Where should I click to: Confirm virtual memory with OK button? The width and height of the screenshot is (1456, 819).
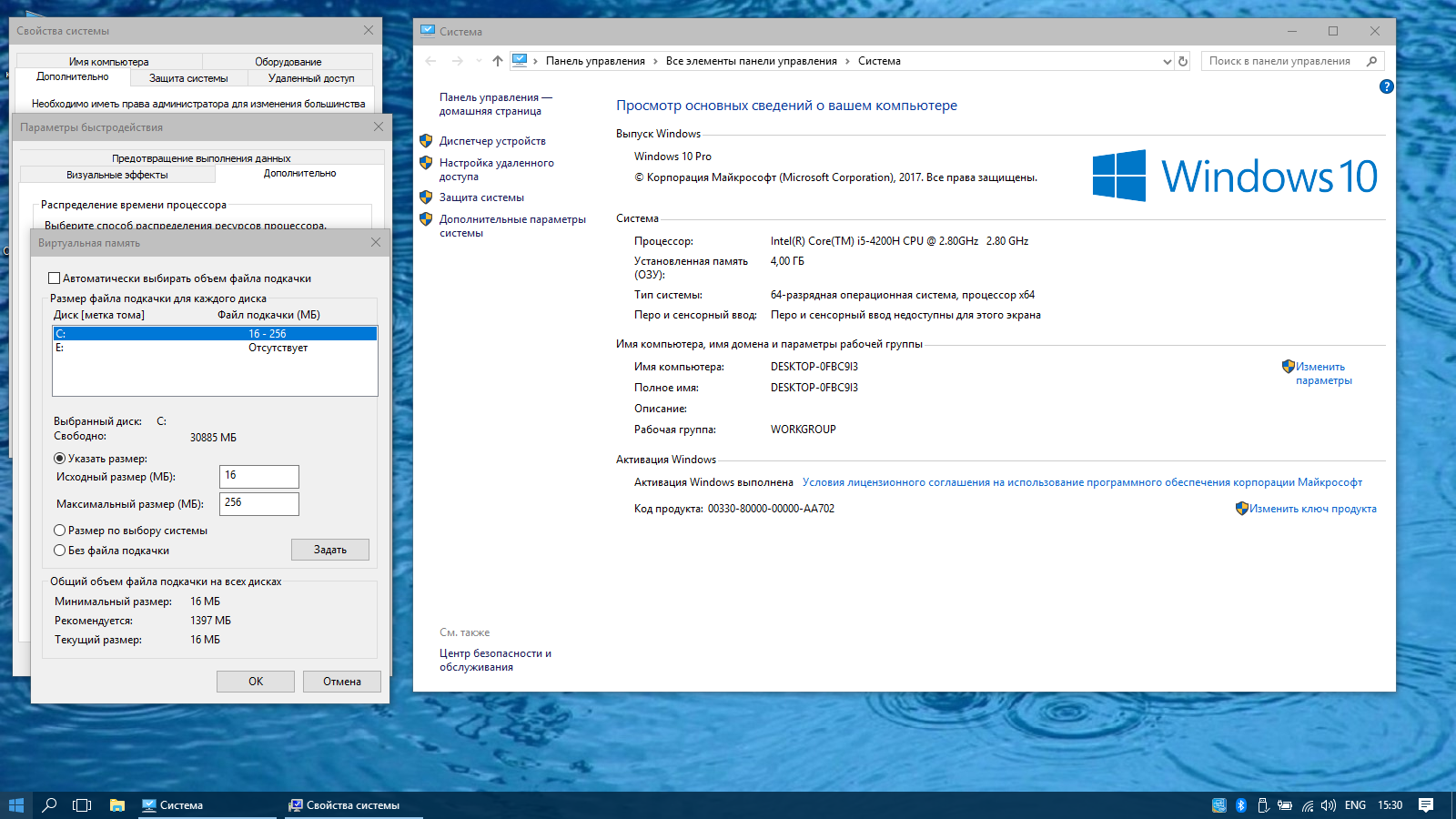pos(256,682)
